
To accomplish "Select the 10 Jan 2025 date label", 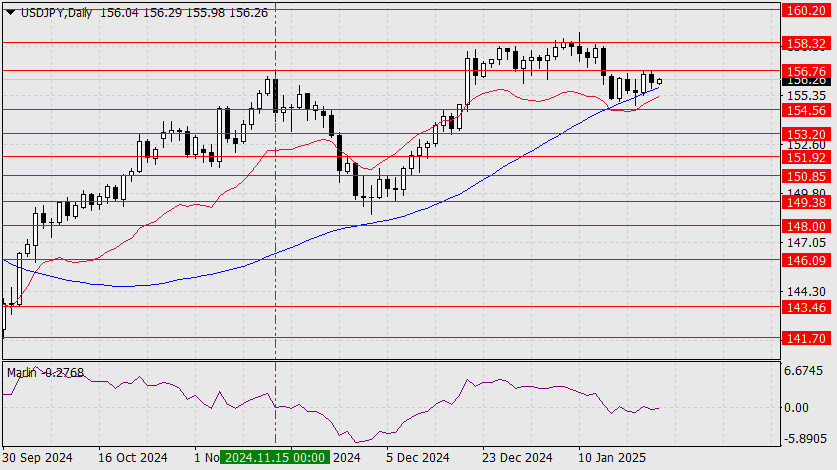I will pyautogui.click(x=612, y=458).
